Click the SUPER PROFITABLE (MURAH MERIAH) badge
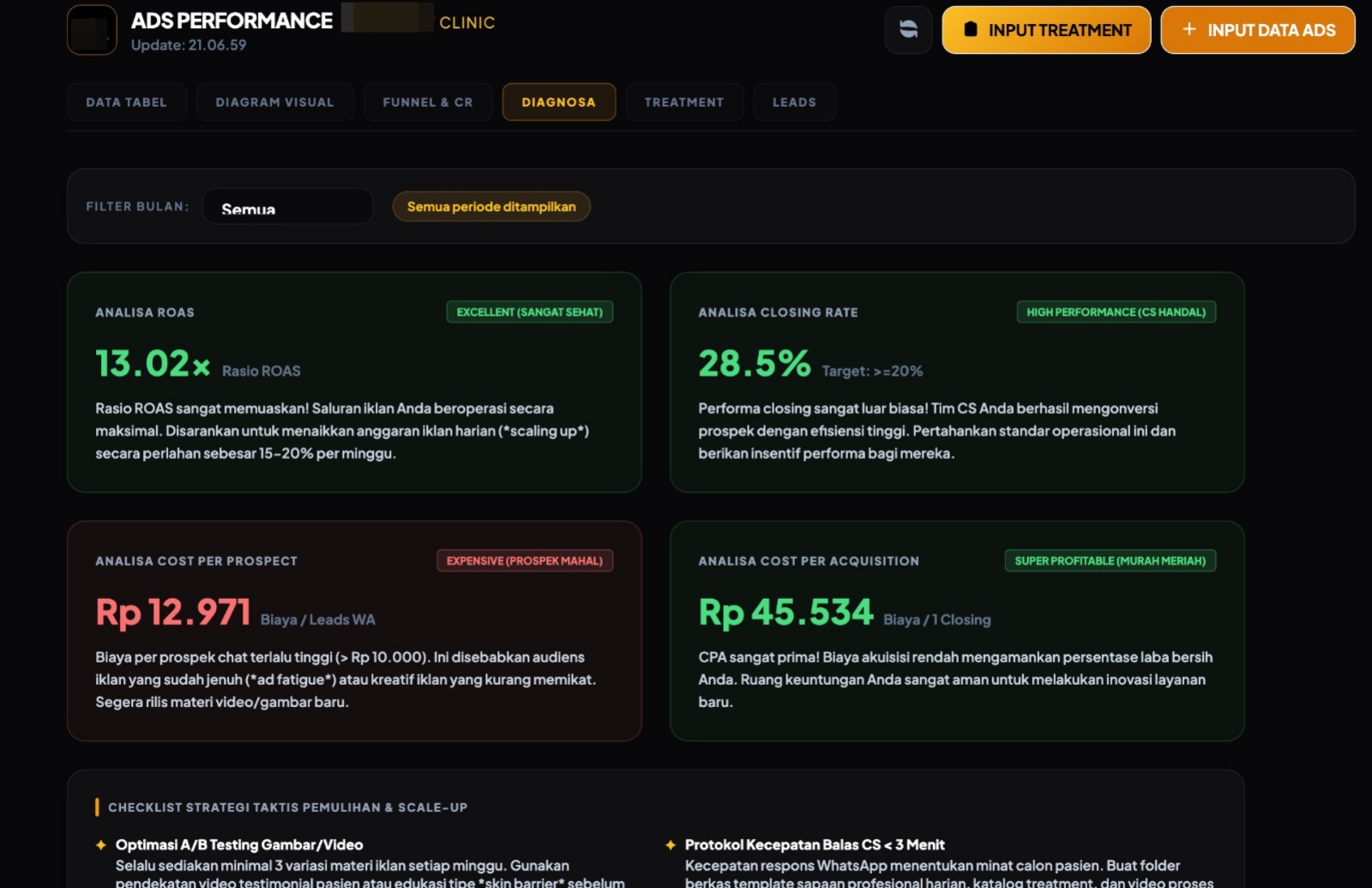The width and height of the screenshot is (1372, 888). click(1110, 561)
